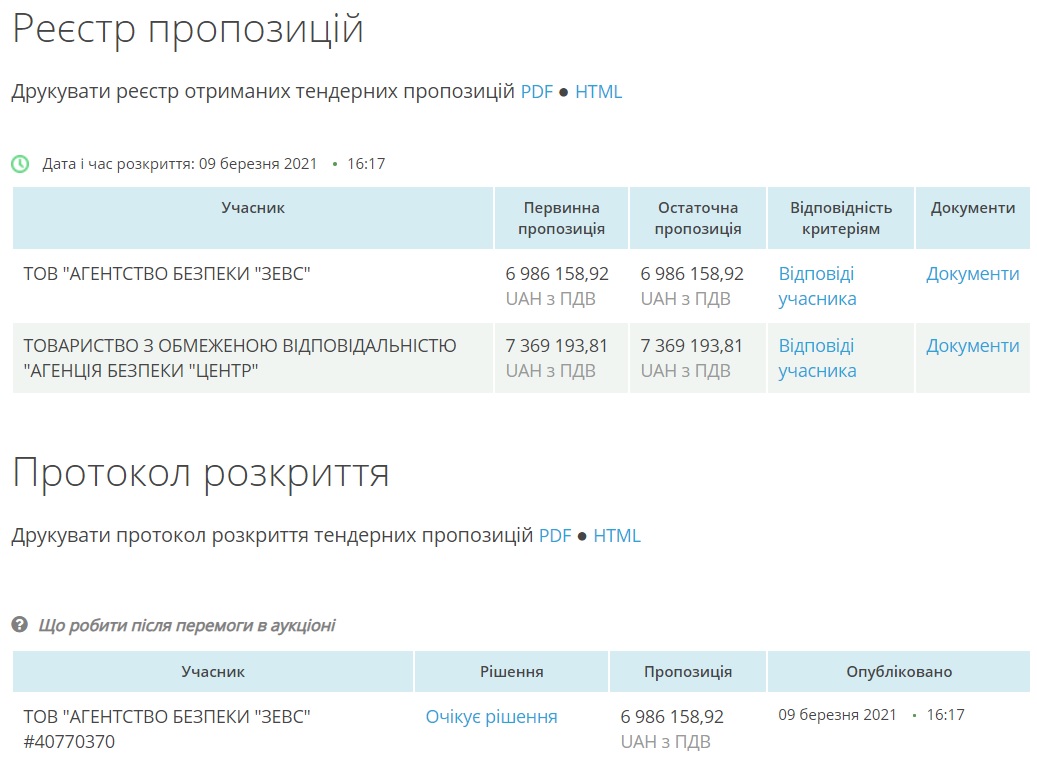Click the Опубліковано column header

click(898, 672)
